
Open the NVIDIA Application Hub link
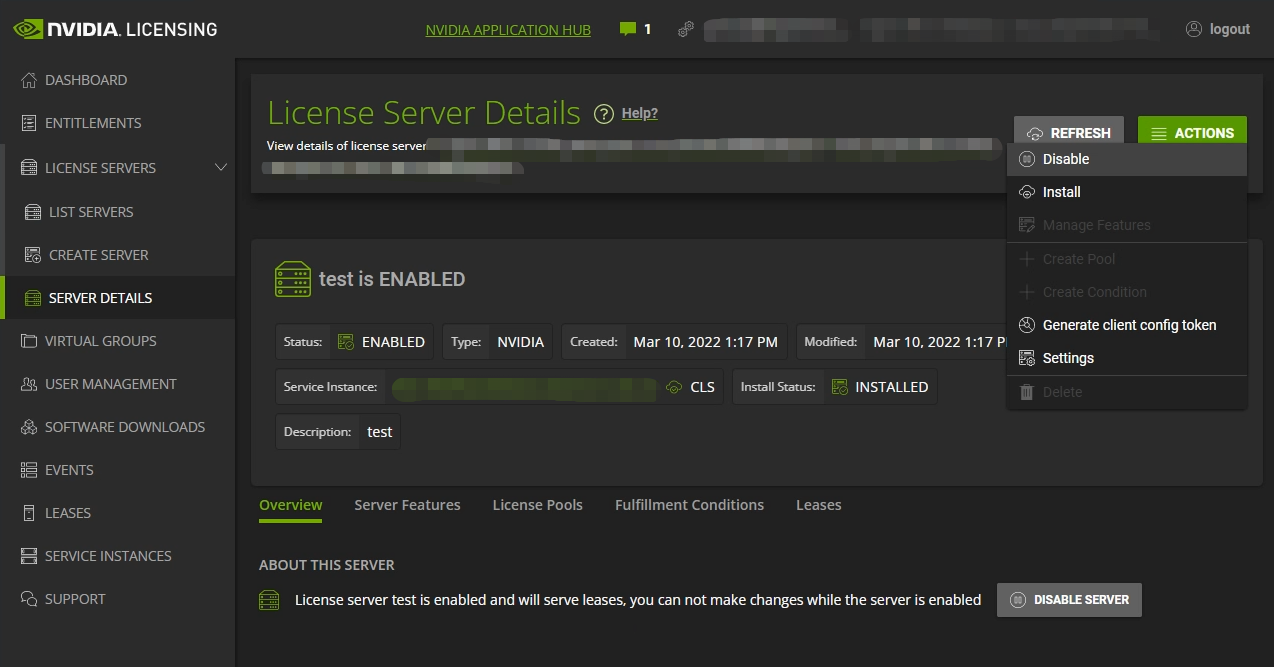click(x=508, y=30)
